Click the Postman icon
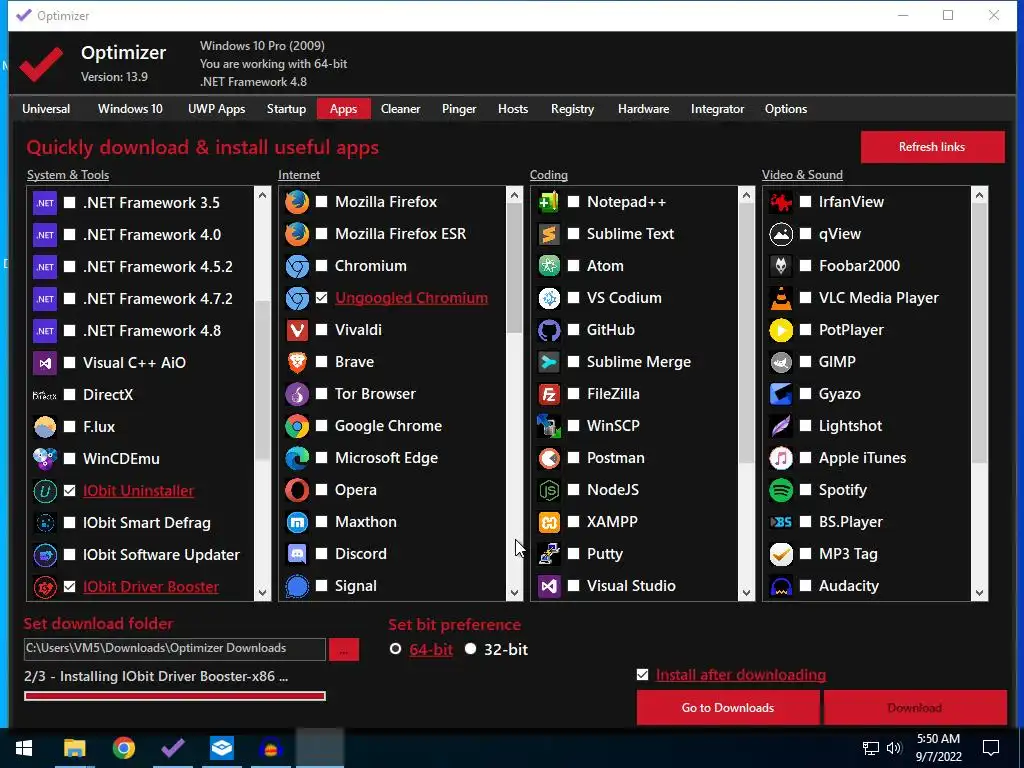 (549, 458)
